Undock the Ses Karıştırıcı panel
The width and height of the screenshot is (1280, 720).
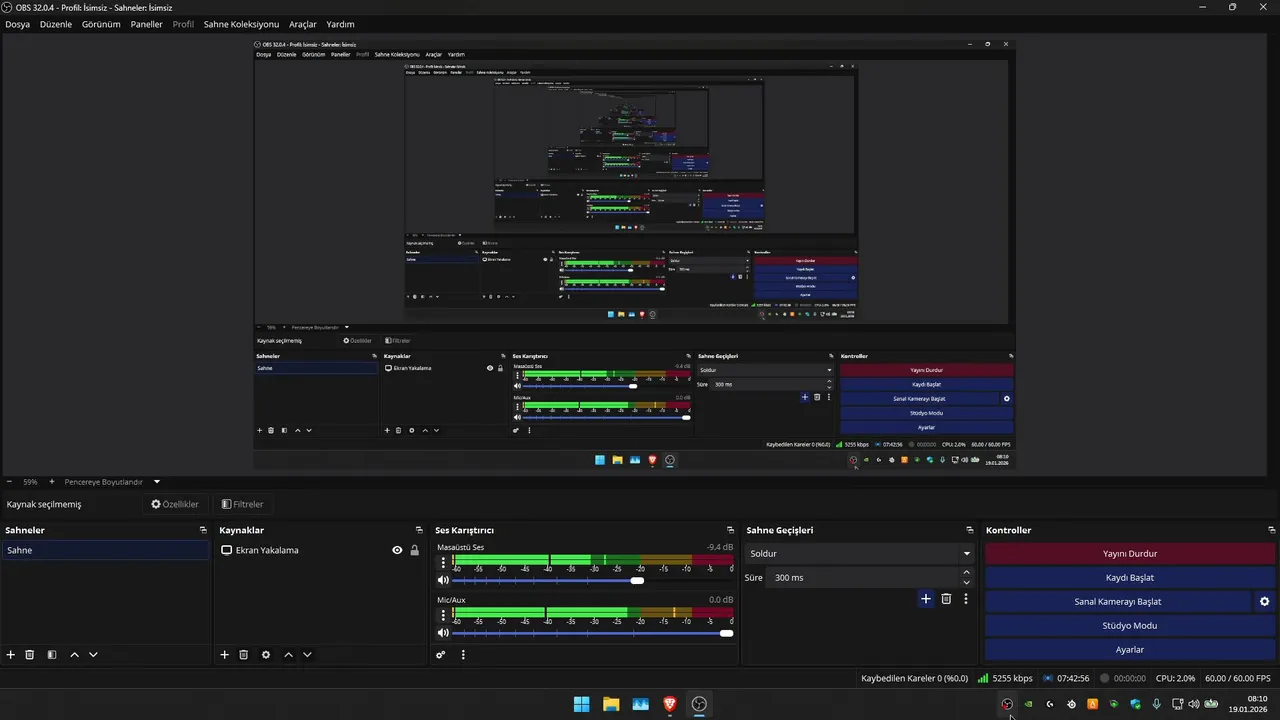tap(732, 530)
